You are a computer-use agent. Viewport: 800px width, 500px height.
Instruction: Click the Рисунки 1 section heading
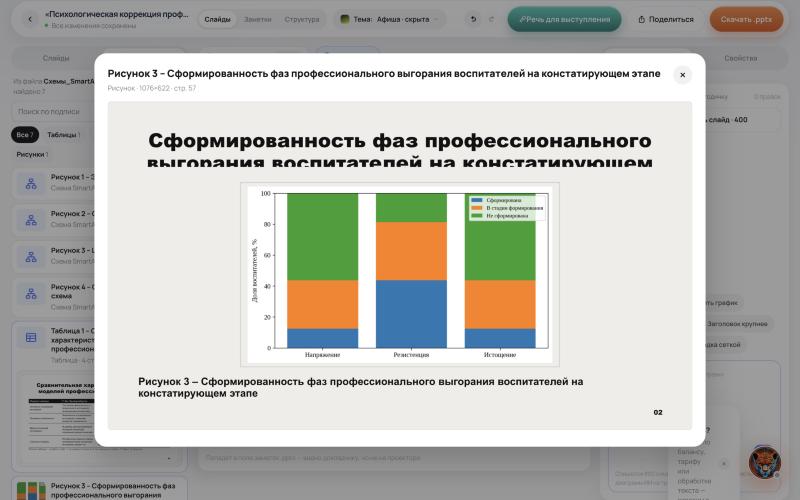[x=32, y=154]
